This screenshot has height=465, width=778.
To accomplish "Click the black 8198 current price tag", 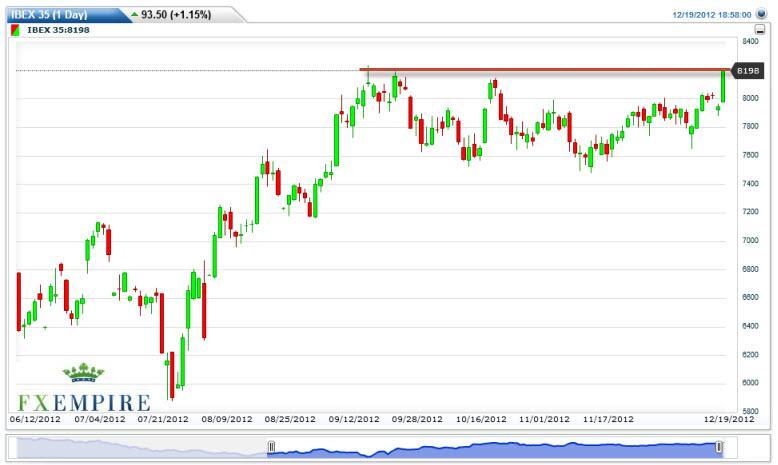I will [747, 71].
